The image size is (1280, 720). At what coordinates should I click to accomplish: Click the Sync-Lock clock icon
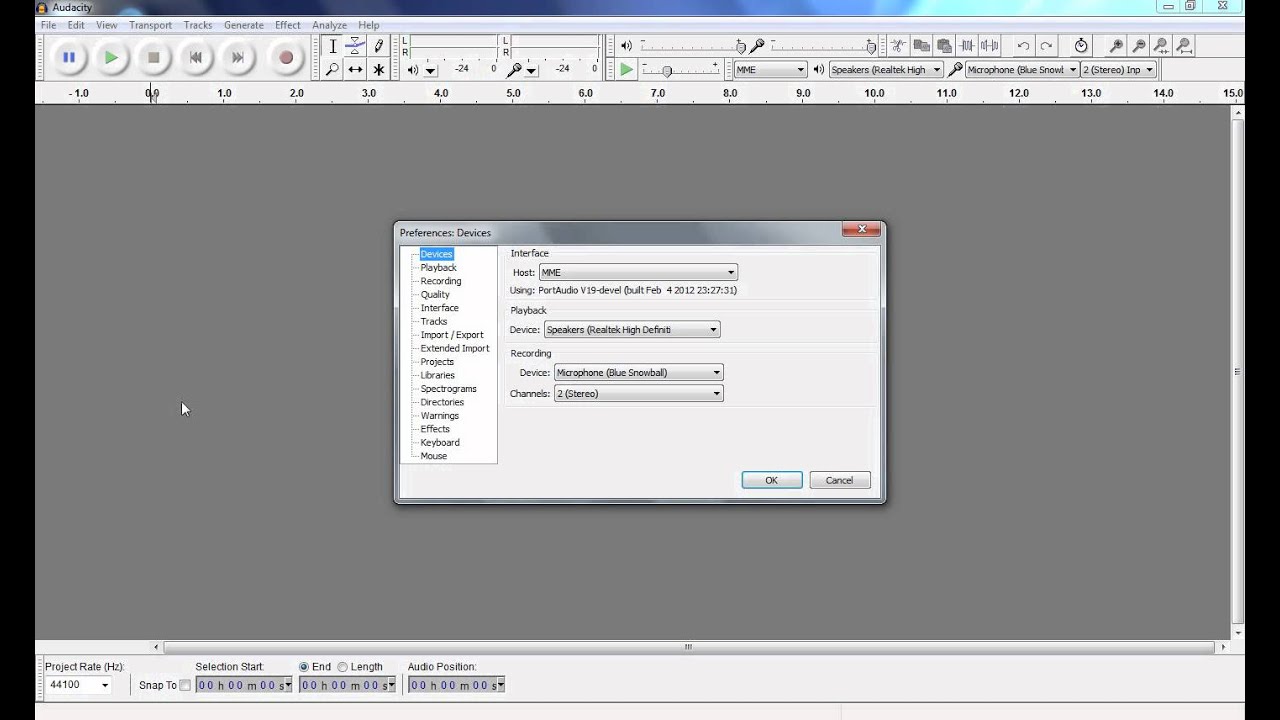(x=1081, y=46)
